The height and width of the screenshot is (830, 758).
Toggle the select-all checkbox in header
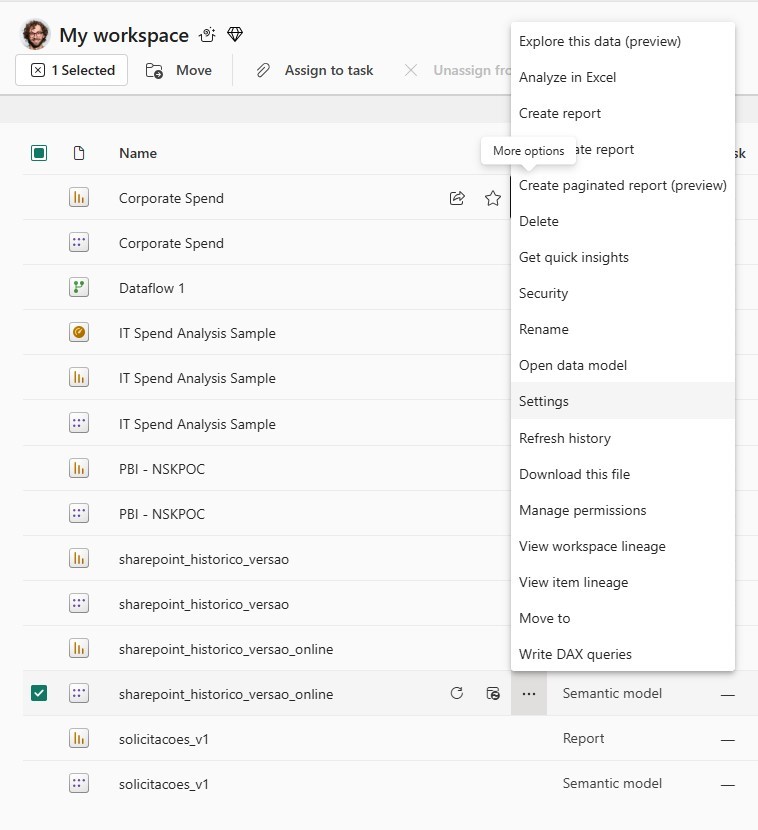pyautogui.click(x=38, y=152)
